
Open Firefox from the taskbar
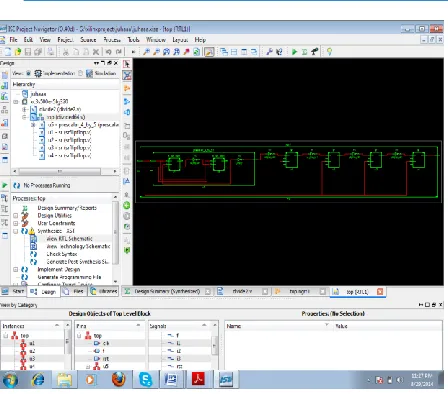pos(118,379)
